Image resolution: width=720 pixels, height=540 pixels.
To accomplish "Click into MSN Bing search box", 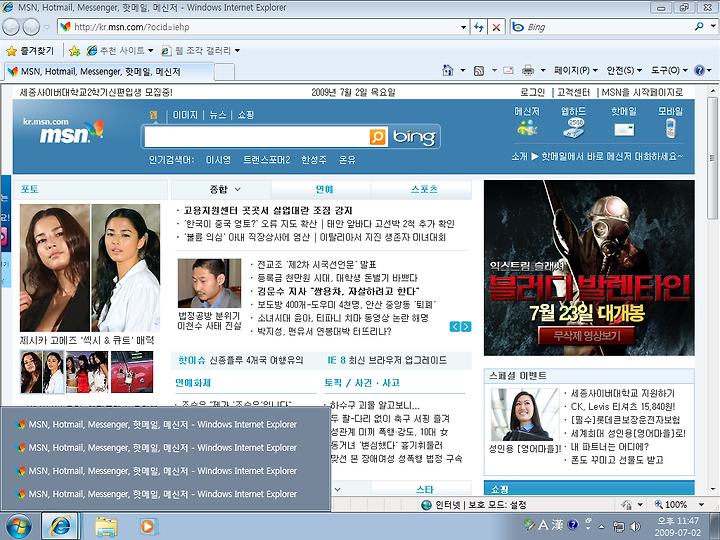I will point(256,137).
